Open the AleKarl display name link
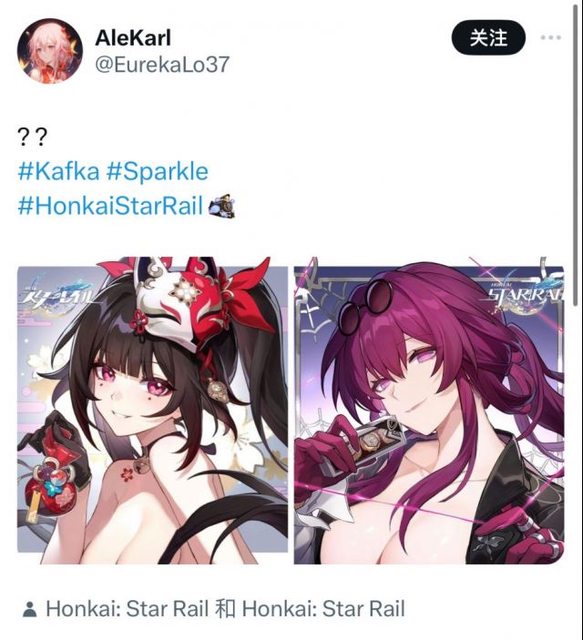 click(133, 38)
